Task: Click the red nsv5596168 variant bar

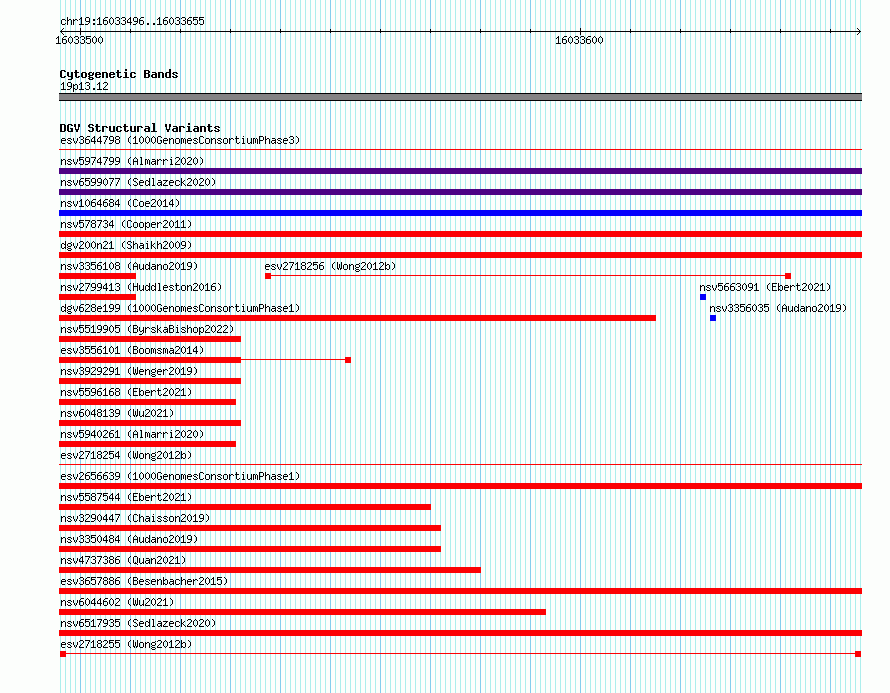Action: [x=148, y=402]
